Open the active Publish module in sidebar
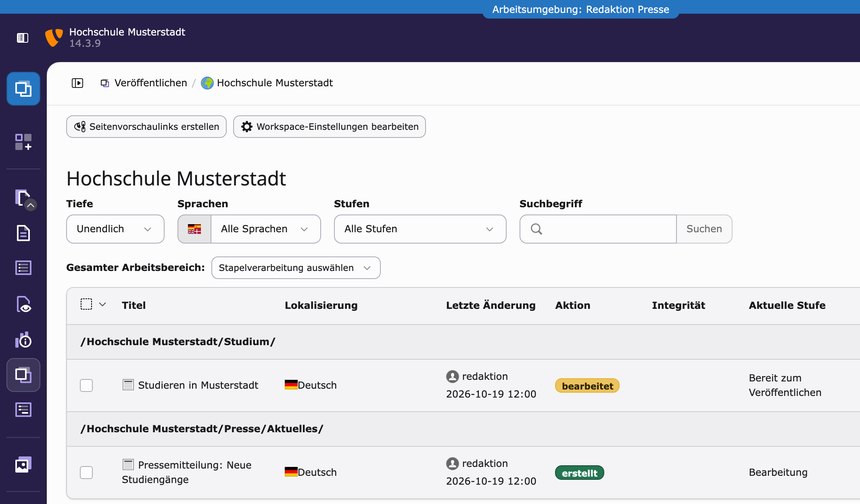Viewport: 860px width, 504px height. click(23, 375)
